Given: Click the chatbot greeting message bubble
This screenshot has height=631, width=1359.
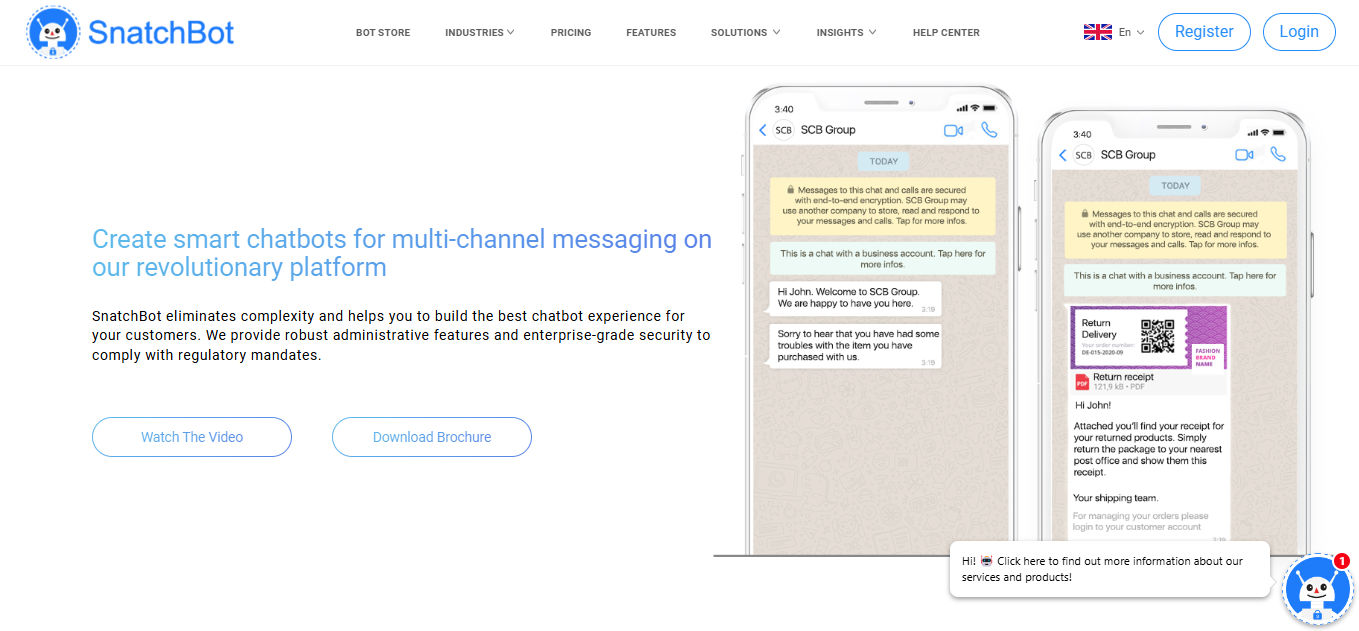Looking at the screenshot, I should click(x=1109, y=569).
